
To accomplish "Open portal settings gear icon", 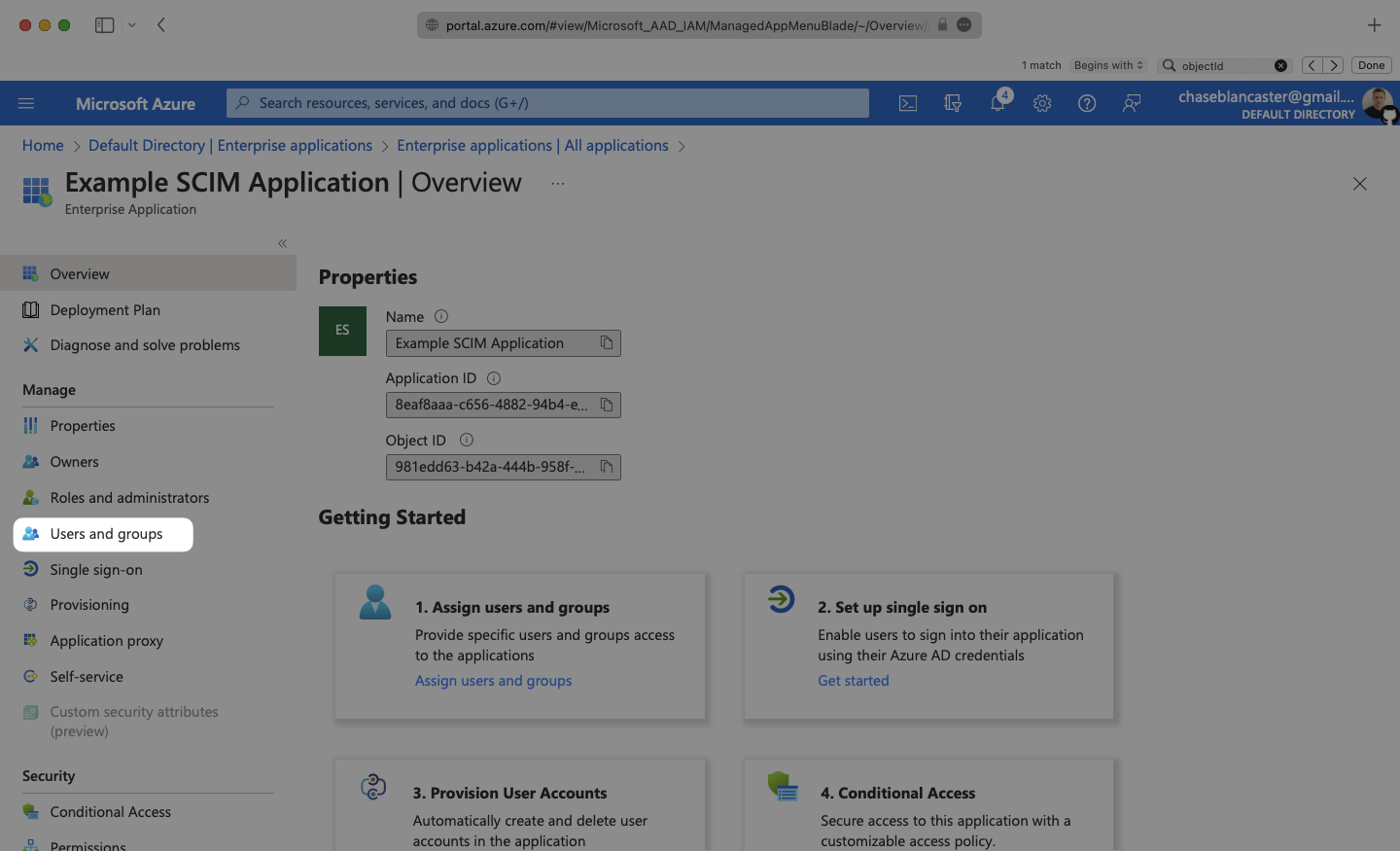I will [1042, 103].
